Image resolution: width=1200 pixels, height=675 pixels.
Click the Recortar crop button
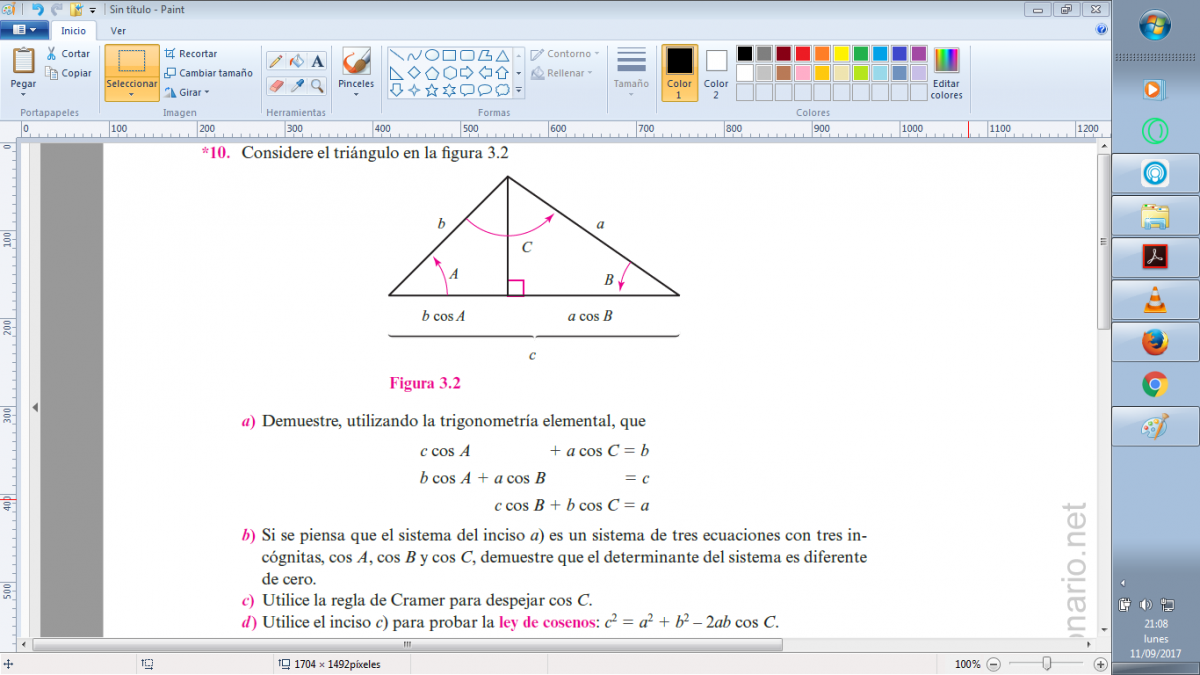(191, 54)
